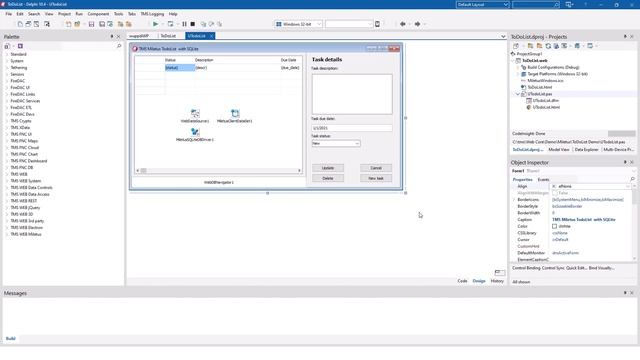640x360 pixels.
Task: Select ToDoList.html in project tree
Action: (540, 87)
